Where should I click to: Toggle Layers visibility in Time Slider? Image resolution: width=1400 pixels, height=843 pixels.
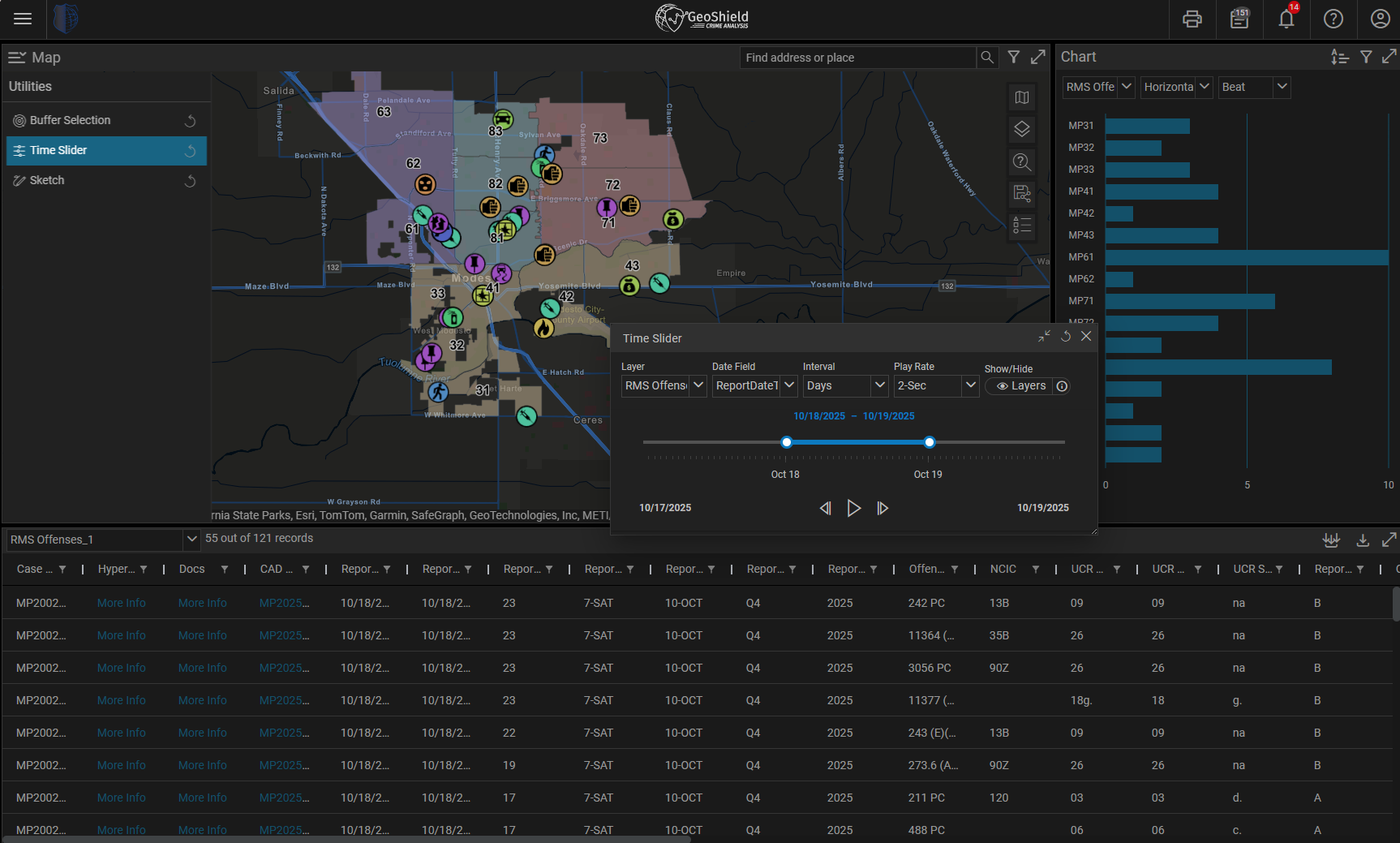click(x=1021, y=386)
